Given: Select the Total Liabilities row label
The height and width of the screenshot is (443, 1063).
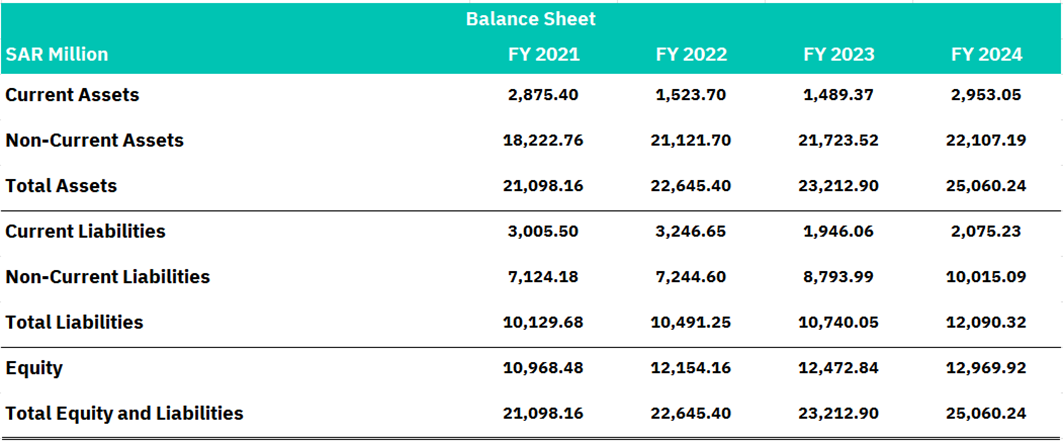Looking at the screenshot, I should pos(74,322).
